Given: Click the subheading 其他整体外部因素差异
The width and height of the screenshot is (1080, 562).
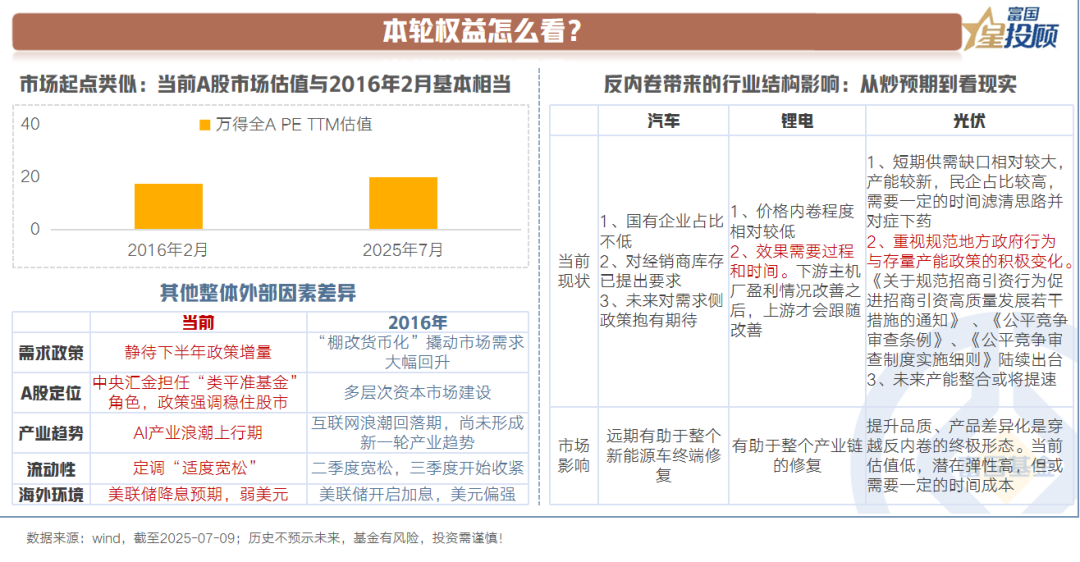Looking at the screenshot, I should [x=258, y=293].
